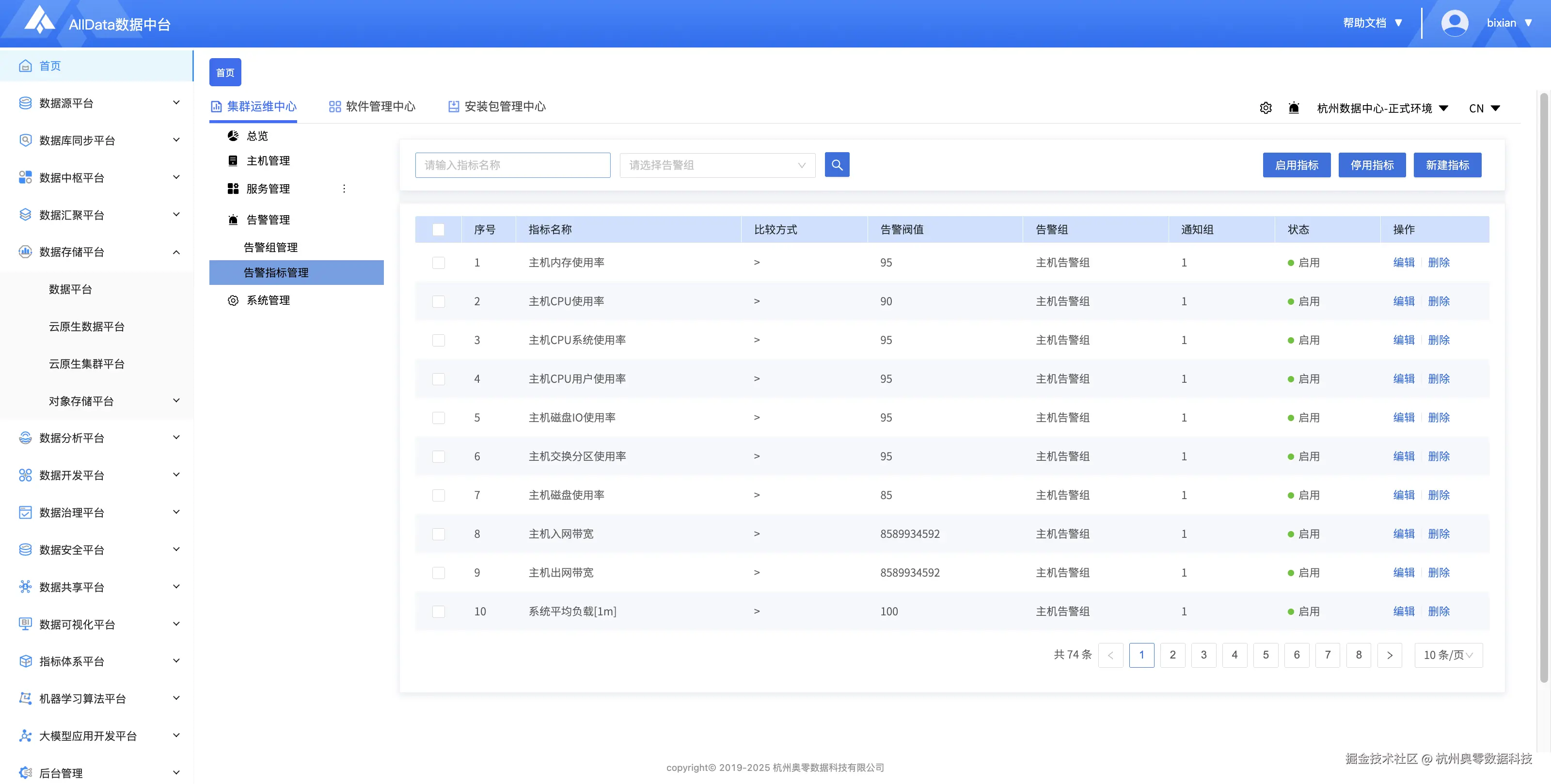Switch to the 软件管理中心 tab

(380, 107)
